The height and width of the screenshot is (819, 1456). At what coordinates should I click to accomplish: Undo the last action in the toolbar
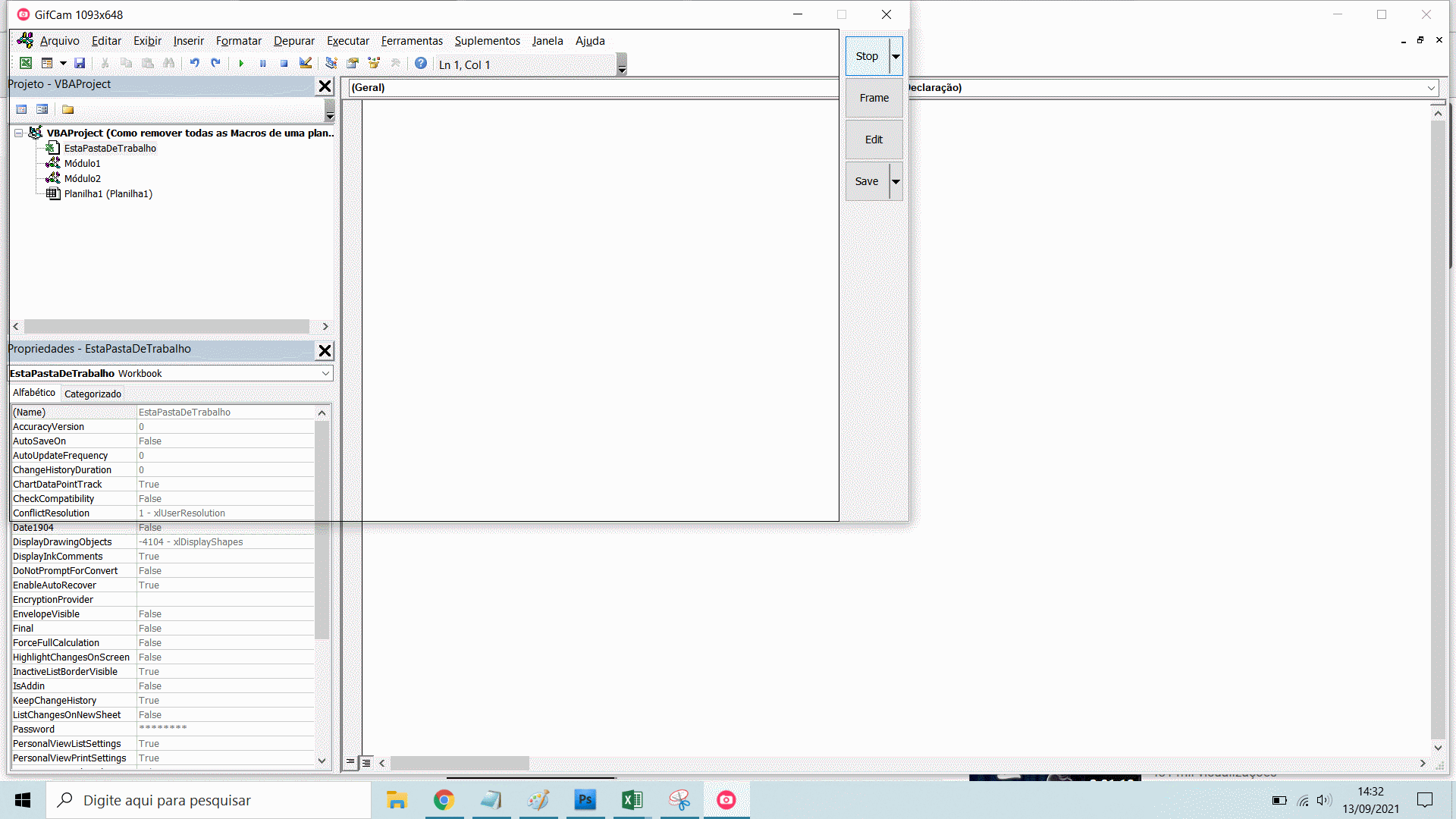pos(195,64)
